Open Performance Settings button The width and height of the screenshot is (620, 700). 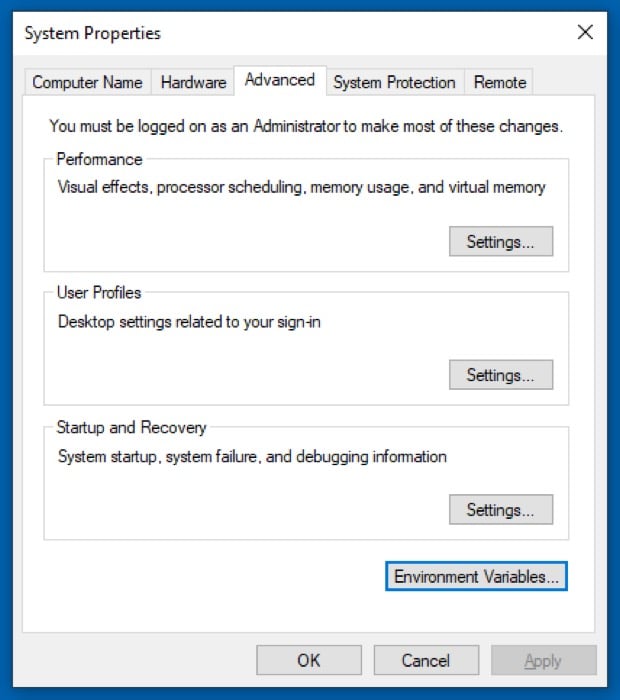[x=501, y=242]
